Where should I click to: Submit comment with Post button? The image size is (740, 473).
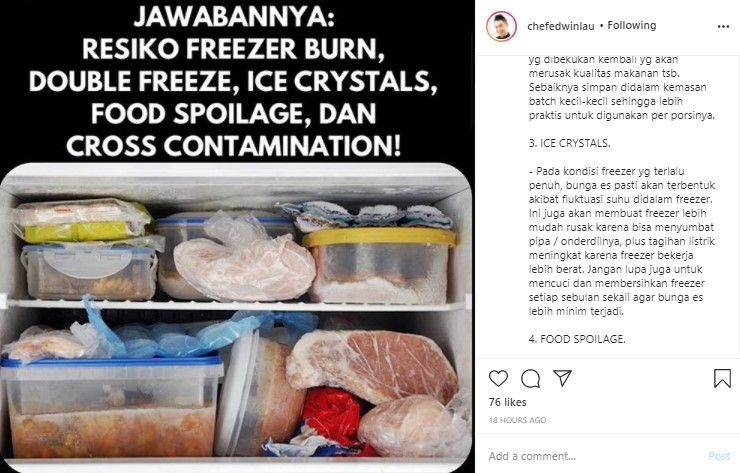point(719,456)
